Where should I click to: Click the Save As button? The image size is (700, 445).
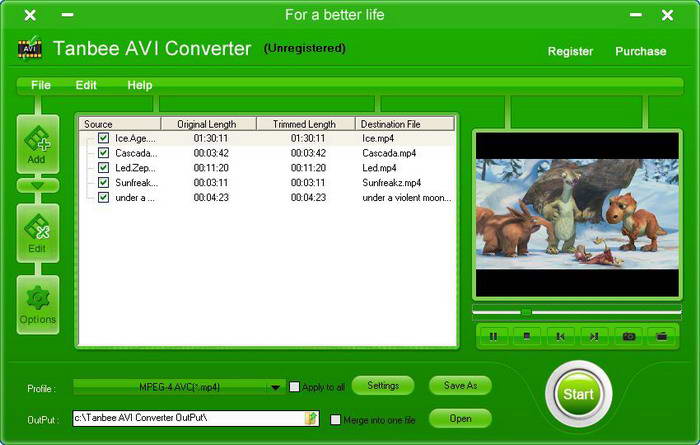click(460, 386)
